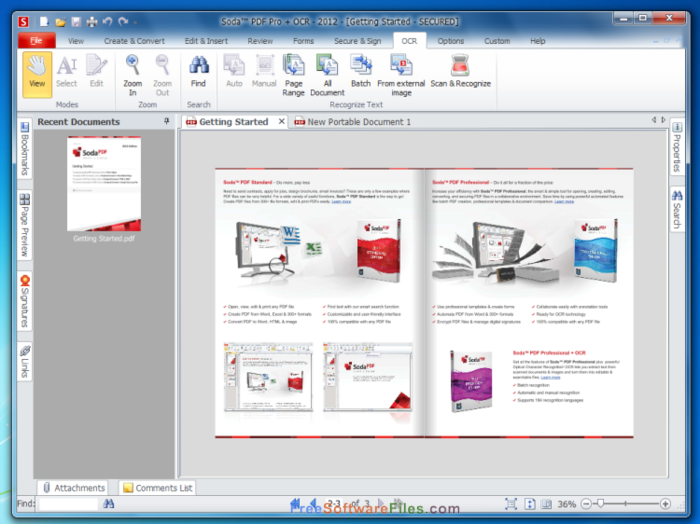
Task: Open the Page Preview side panel
Action: (25, 225)
